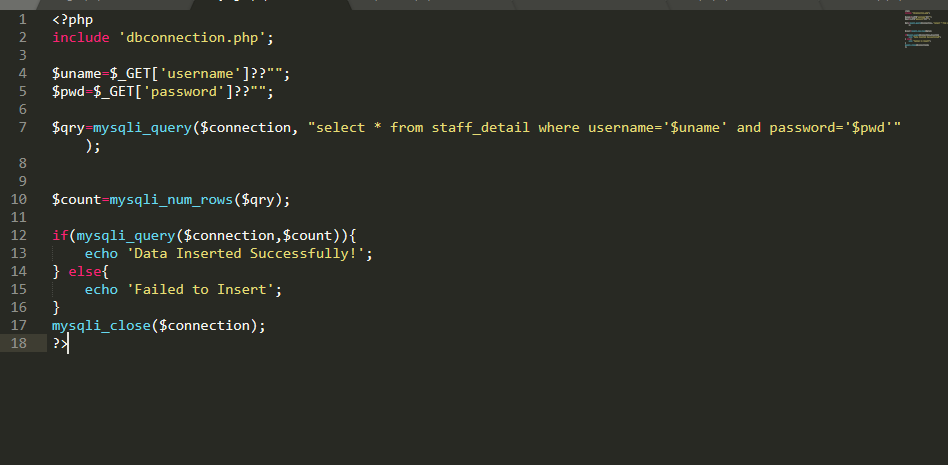Viewport: 948px width, 465px height.
Task: Place cursor on 'dbconnection.php' include string
Action: pyautogui.click(x=192, y=37)
